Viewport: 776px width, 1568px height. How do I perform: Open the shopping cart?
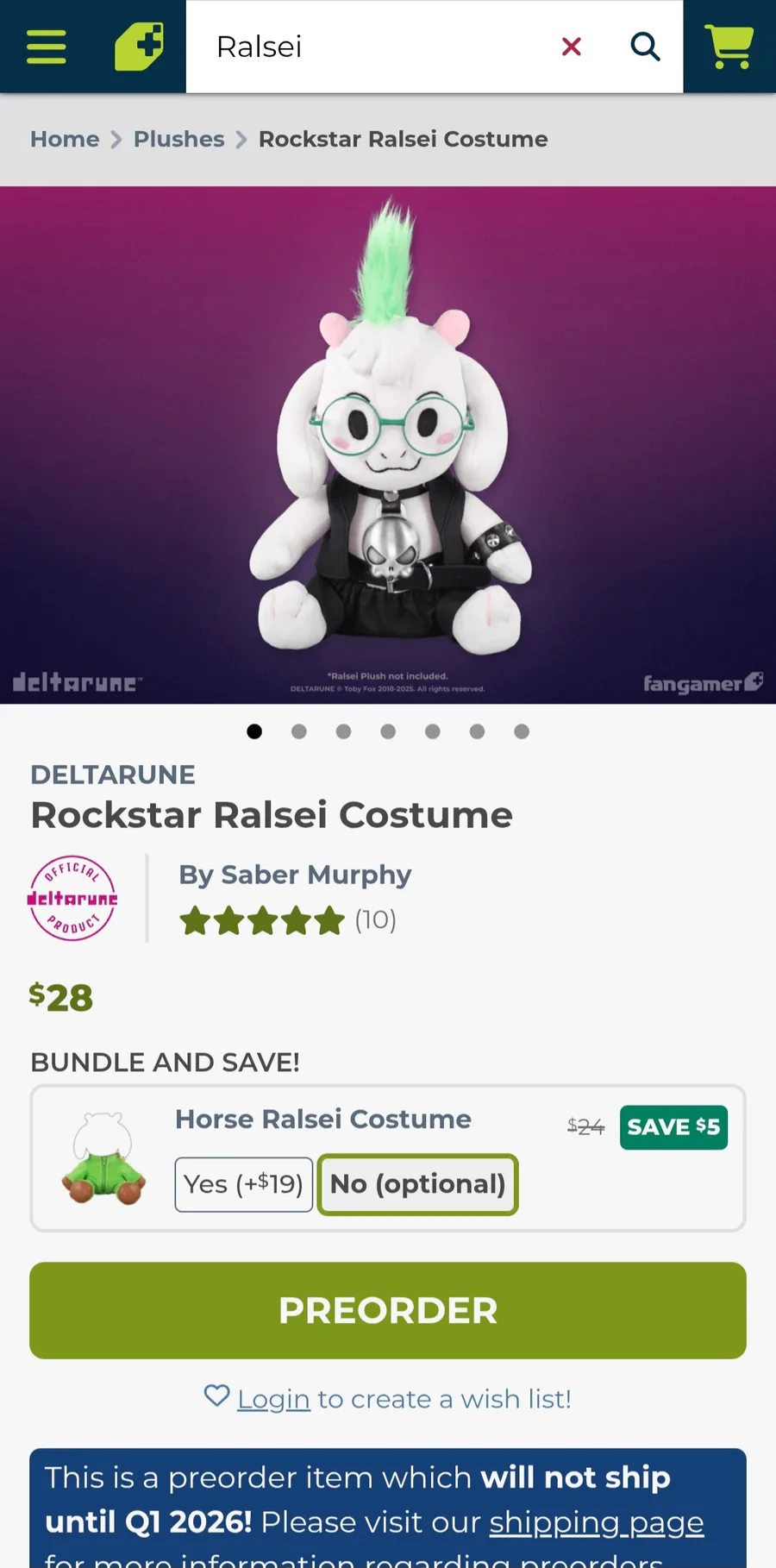point(729,47)
